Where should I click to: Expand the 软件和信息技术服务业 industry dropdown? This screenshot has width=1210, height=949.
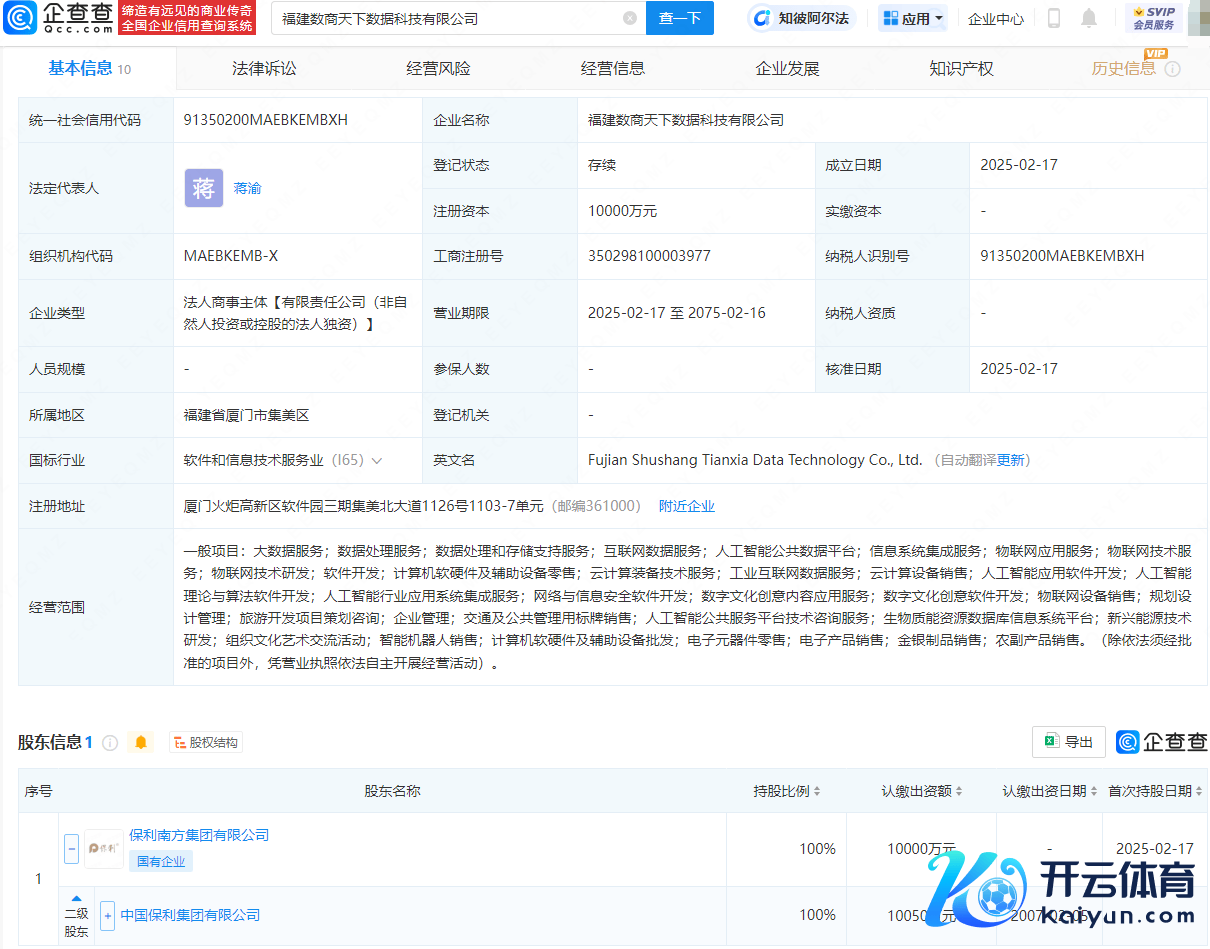377,461
